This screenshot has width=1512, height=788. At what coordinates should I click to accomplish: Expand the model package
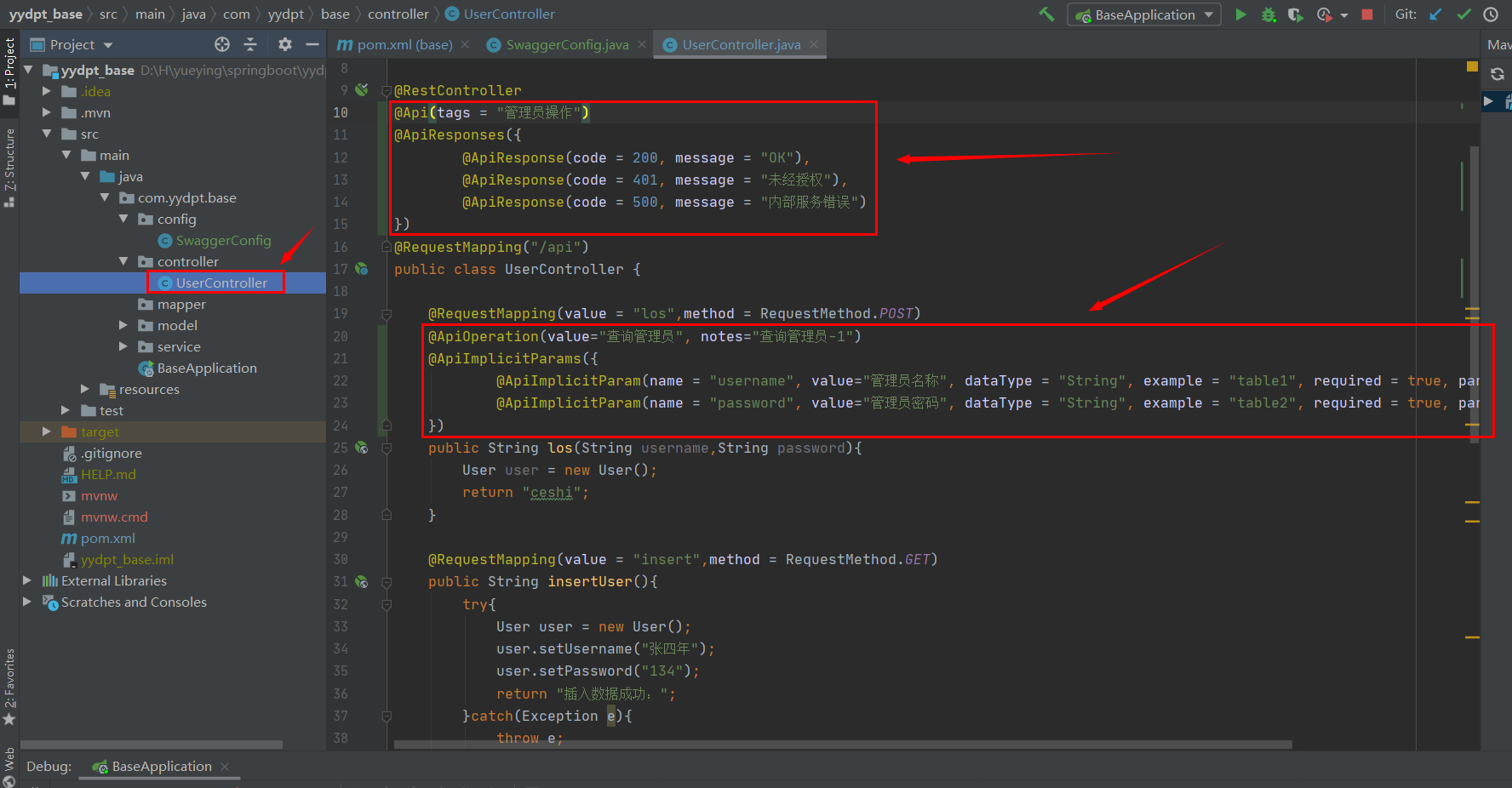123,325
